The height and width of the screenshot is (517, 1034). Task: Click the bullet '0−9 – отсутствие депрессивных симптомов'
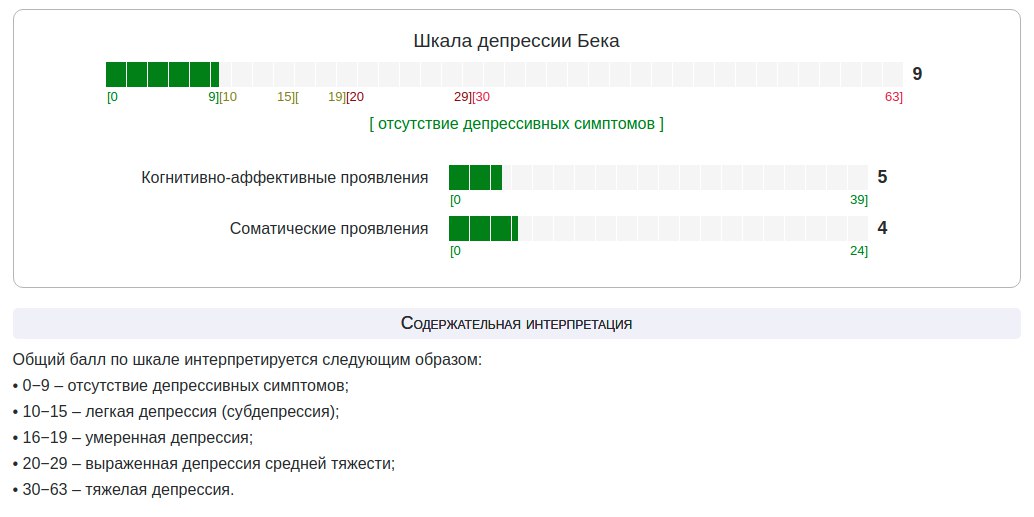pos(181,386)
